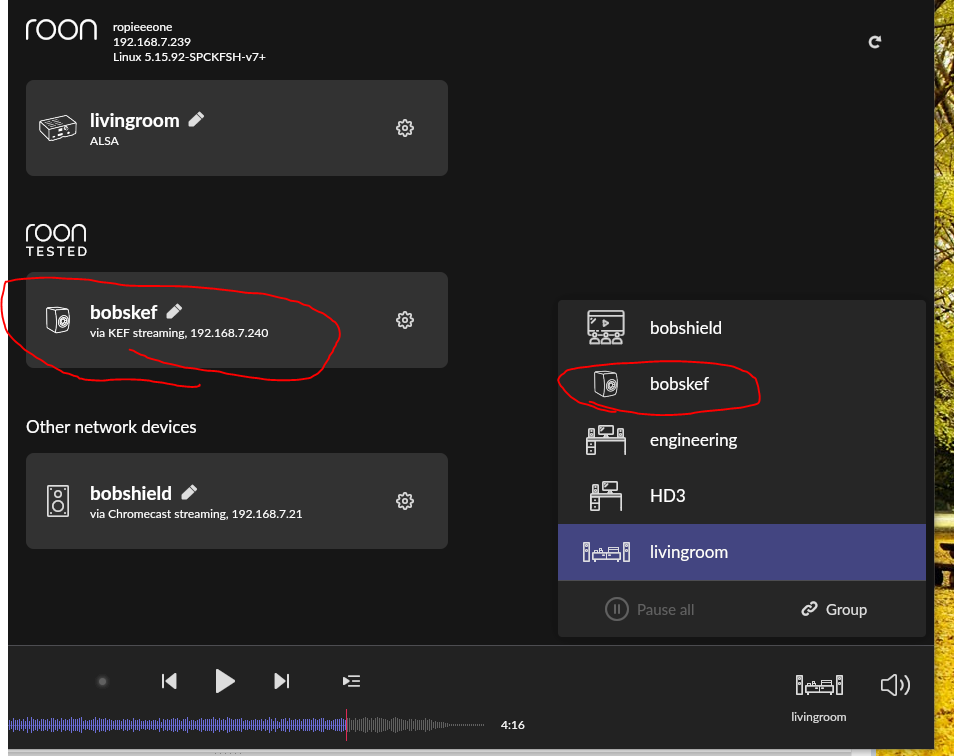Choose the engineering zone
The width and height of the screenshot is (954, 756).
(693, 440)
